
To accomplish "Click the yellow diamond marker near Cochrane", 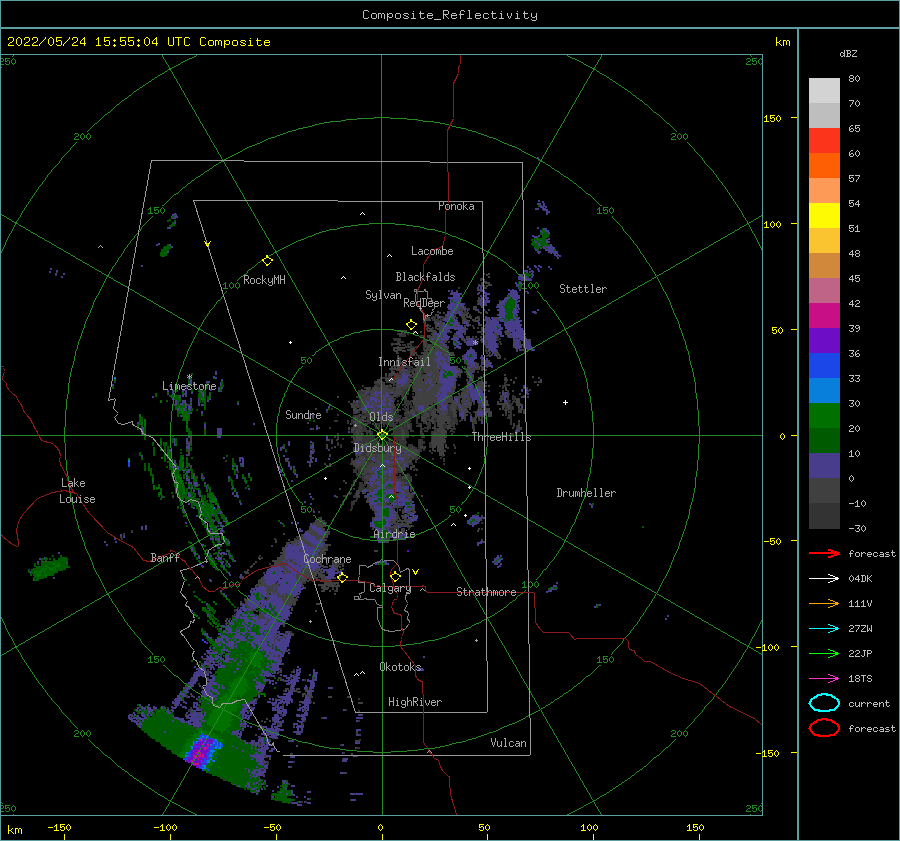I will point(342,577).
